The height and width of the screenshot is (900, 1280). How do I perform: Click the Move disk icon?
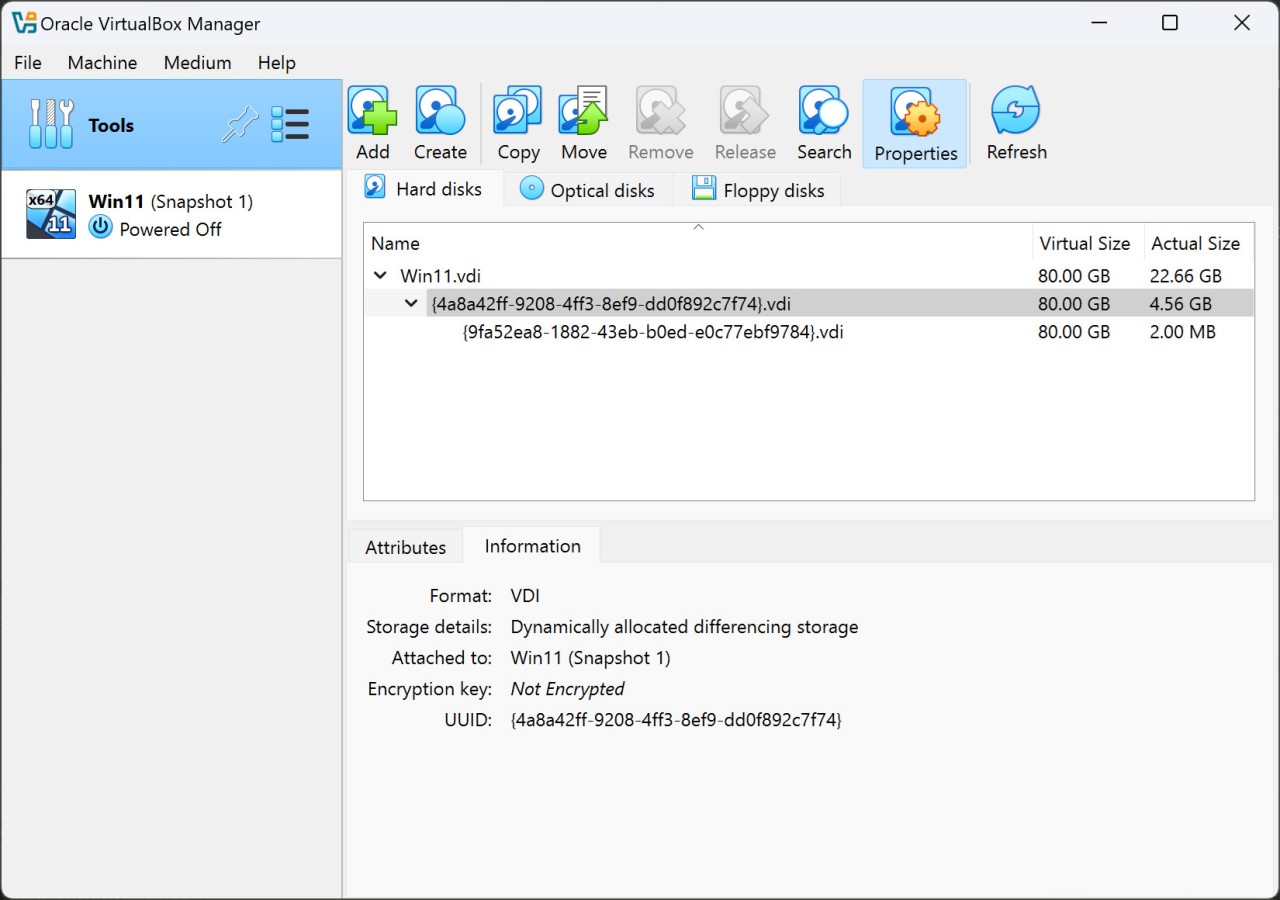583,110
